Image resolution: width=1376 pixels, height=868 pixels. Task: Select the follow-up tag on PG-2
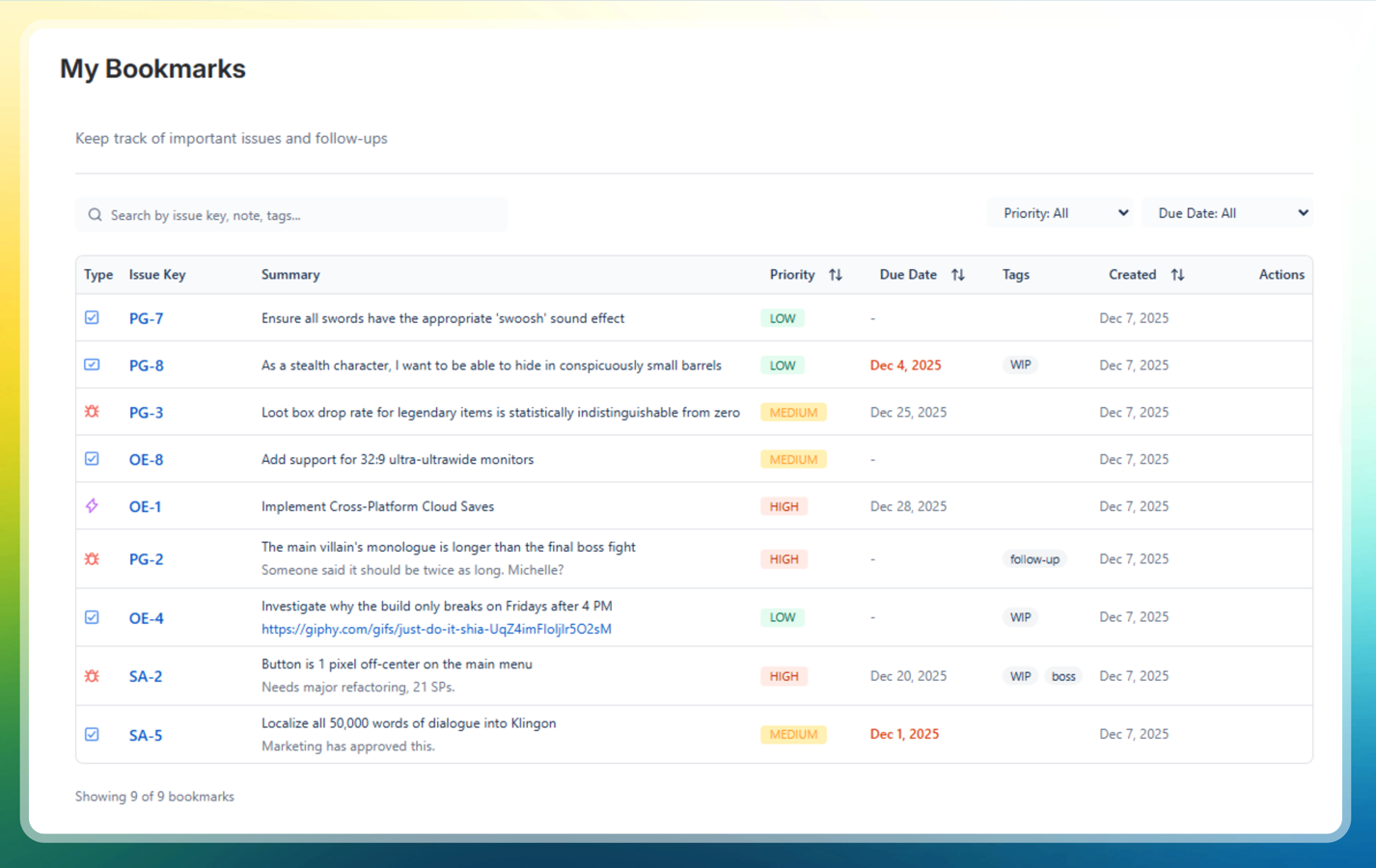tap(1034, 558)
